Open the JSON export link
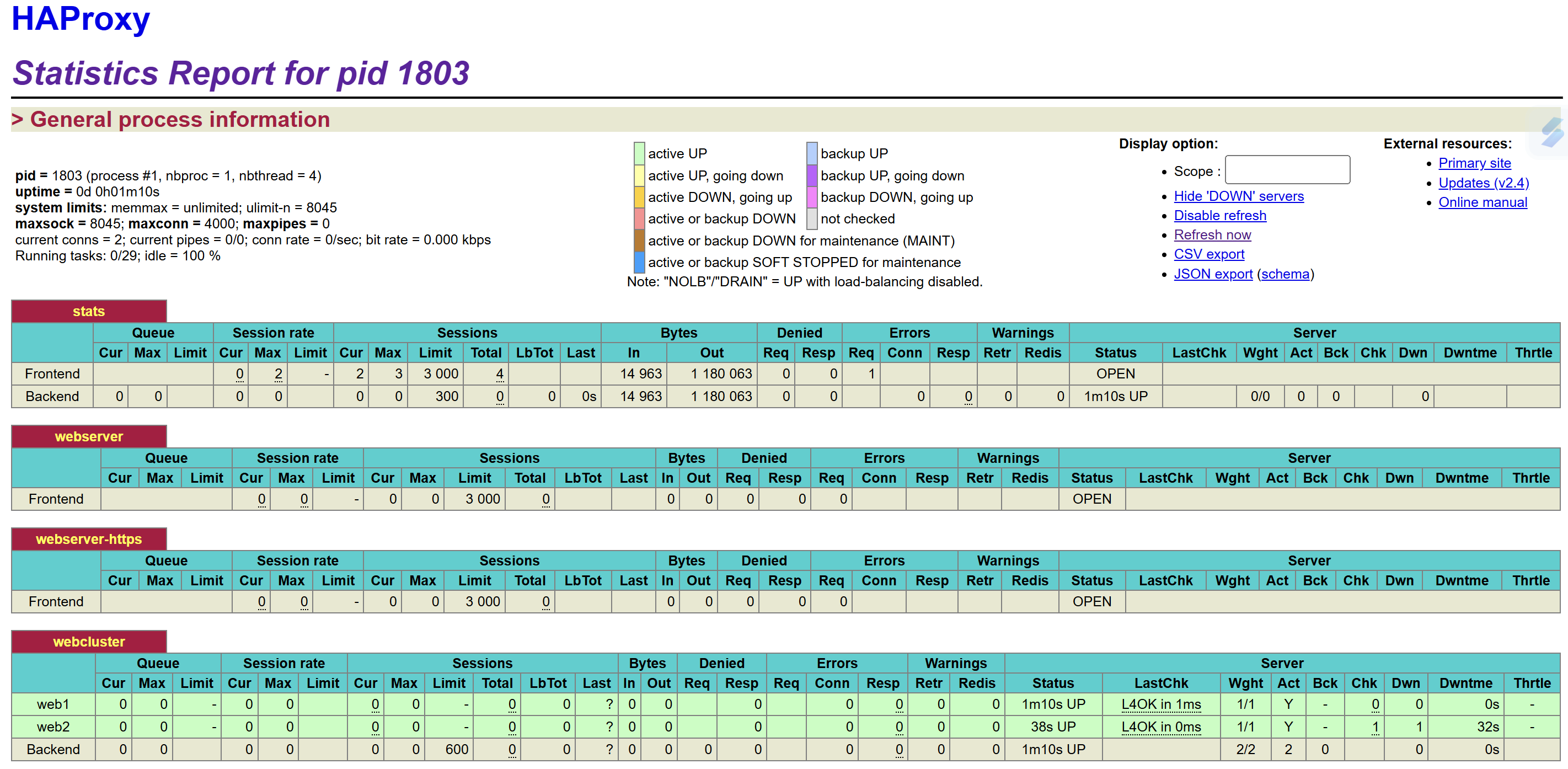This screenshot has width=1568, height=769. (1212, 274)
